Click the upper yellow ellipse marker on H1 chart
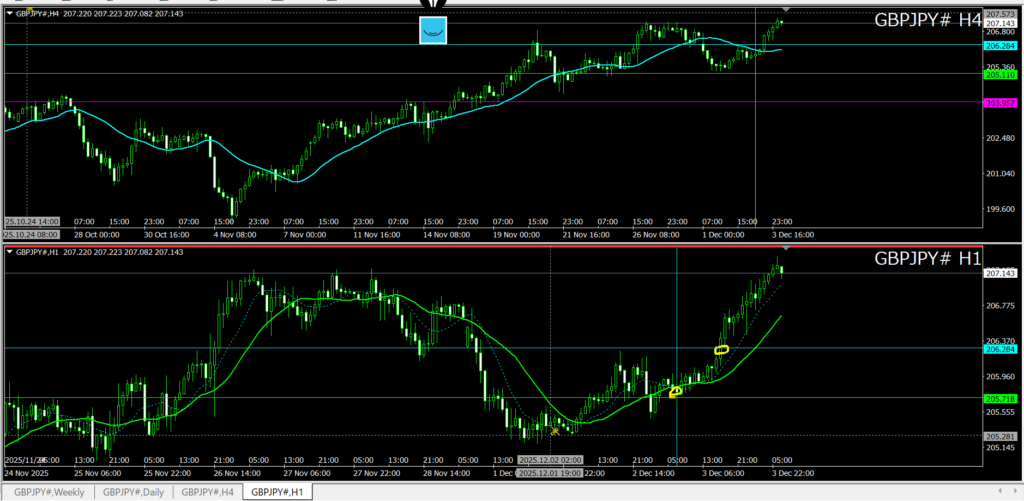Viewport: 1024px width, 501px height. [721, 349]
